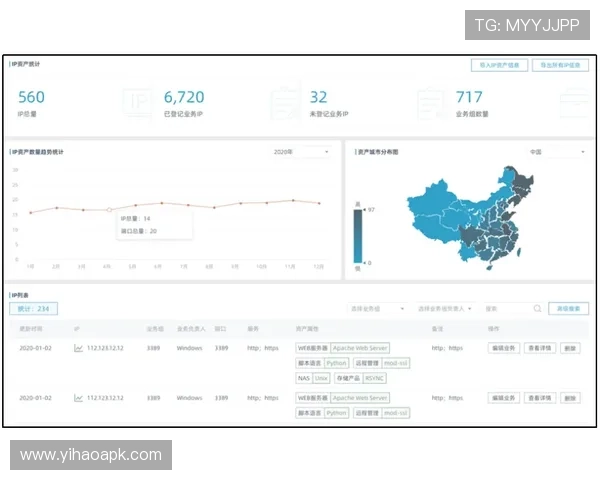
Task: Click 编辑业务 in the second IP row
Action: pyautogui.click(x=504, y=398)
